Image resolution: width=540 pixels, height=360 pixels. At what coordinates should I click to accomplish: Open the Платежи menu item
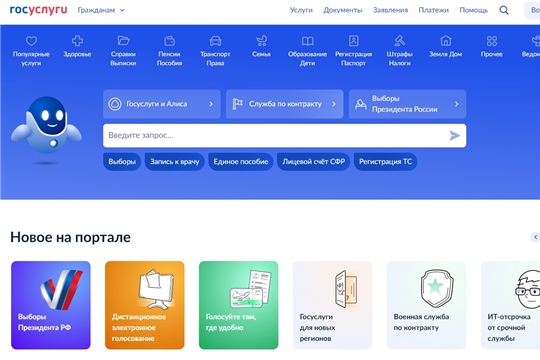tap(434, 10)
